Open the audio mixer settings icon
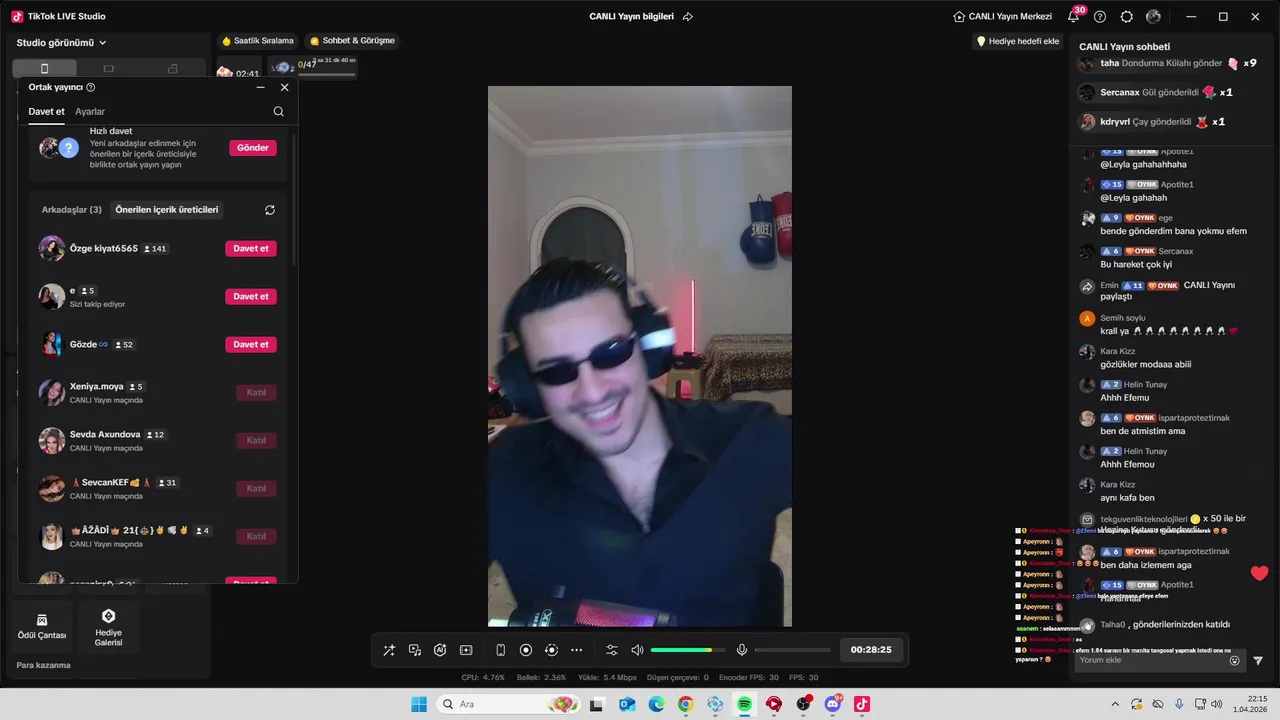Image resolution: width=1280 pixels, height=720 pixels. pos(612,650)
